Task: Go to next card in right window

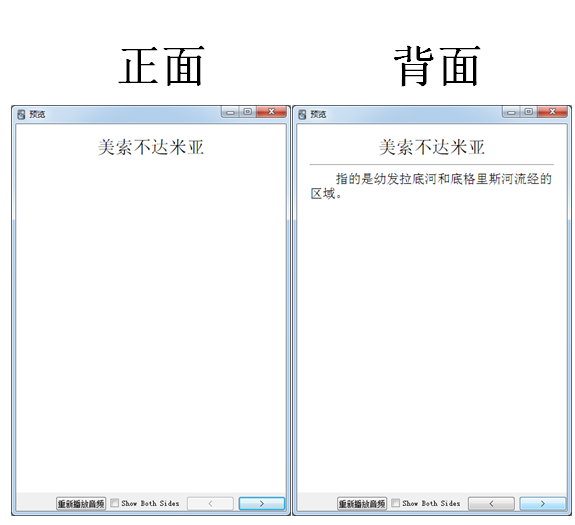Action: tap(542, 503)
